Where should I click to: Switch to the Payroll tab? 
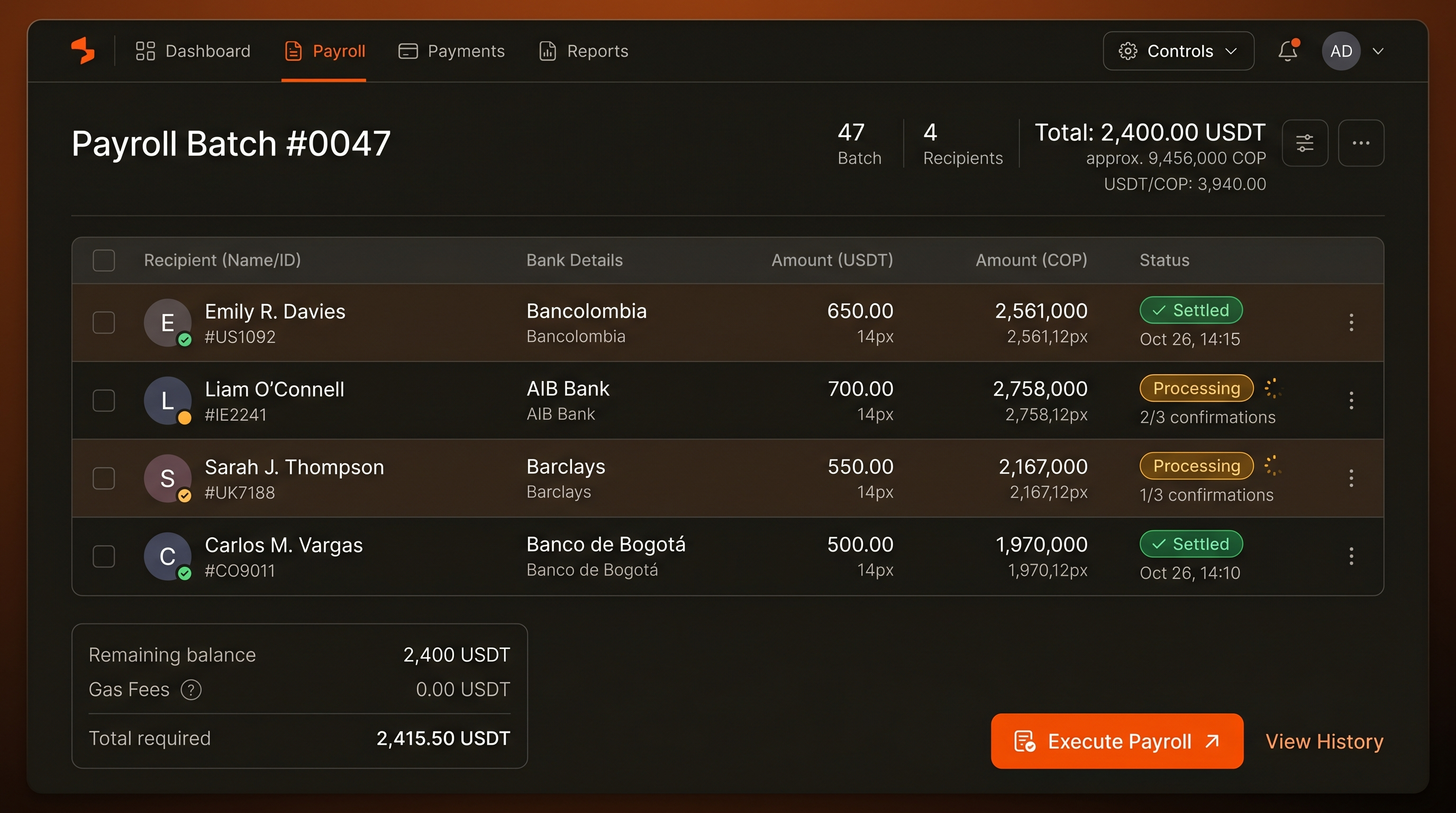click(325, 51)
